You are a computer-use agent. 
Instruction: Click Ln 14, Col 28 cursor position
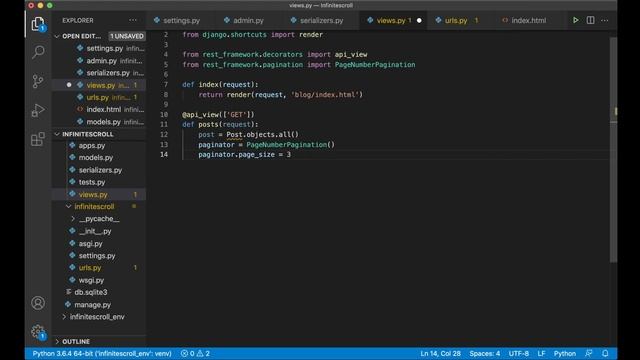pos(440,353)
